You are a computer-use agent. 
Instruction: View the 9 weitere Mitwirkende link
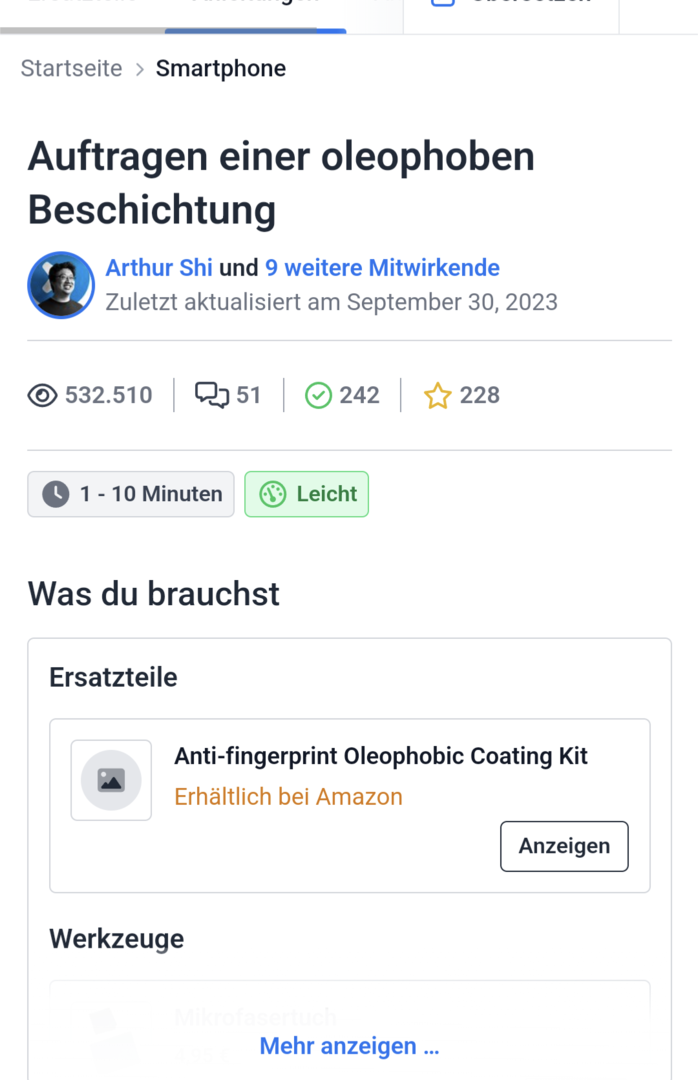click(x=382, y=268)
